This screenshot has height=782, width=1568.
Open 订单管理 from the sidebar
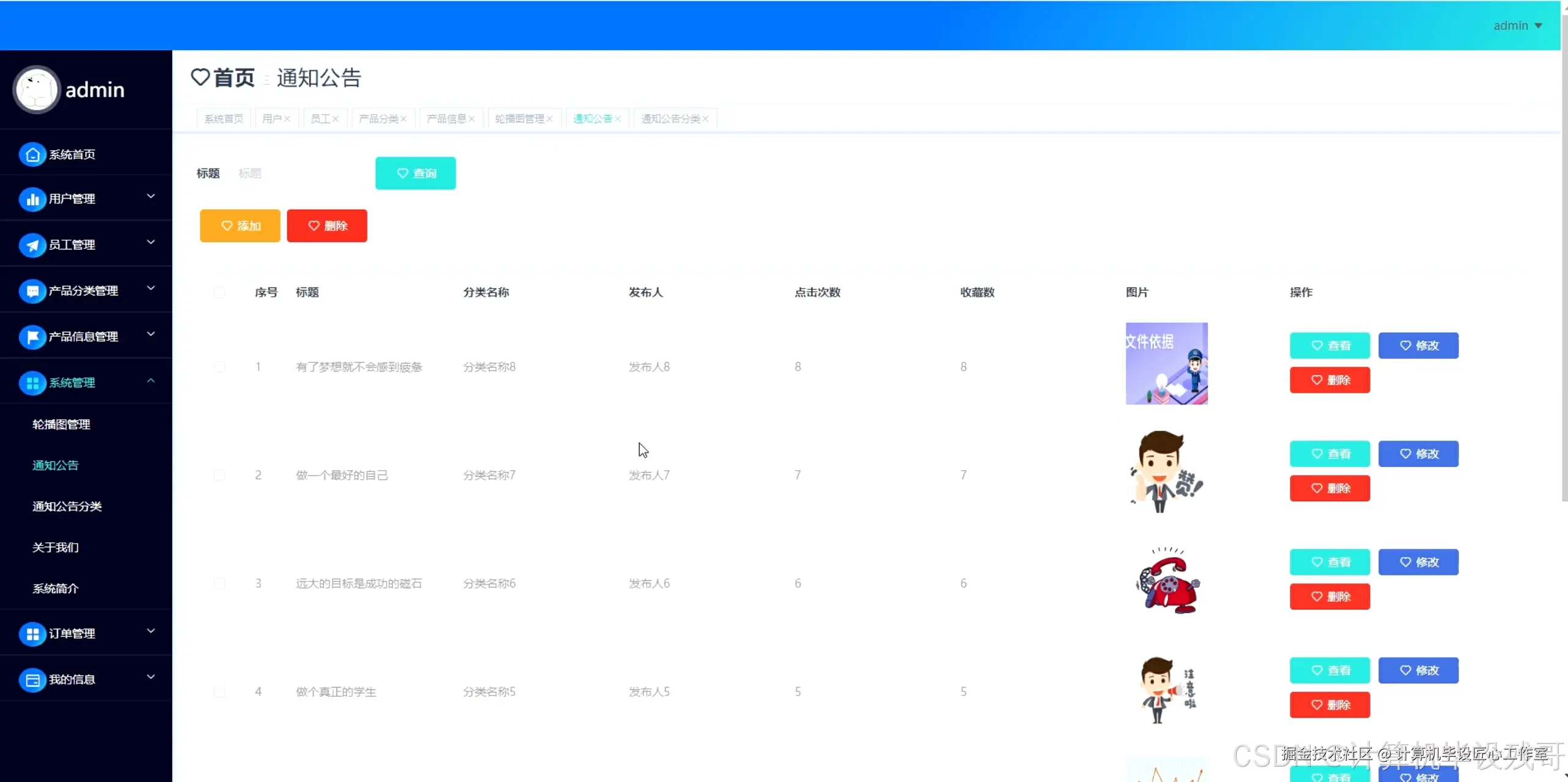point(72,634)
